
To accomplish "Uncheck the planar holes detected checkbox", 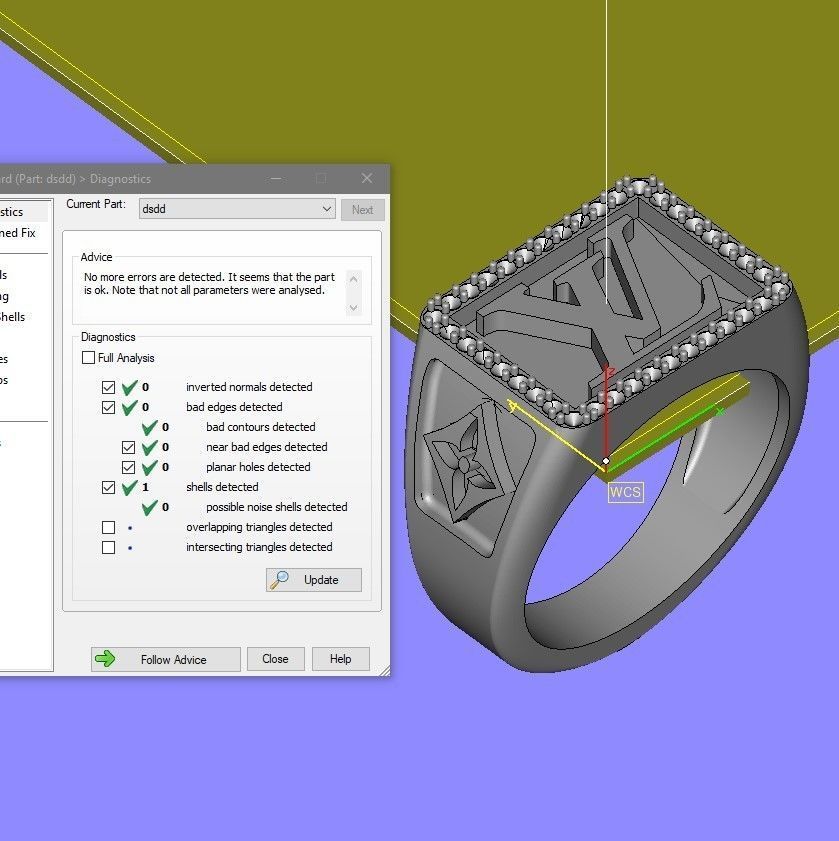I will click(128, 467).
